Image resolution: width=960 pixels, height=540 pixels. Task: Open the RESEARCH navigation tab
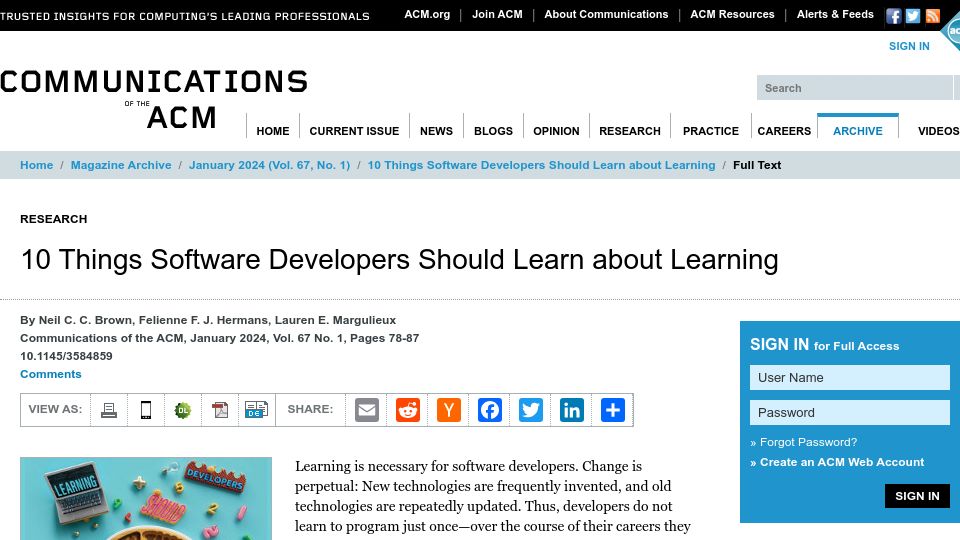(x=630, y=131)
